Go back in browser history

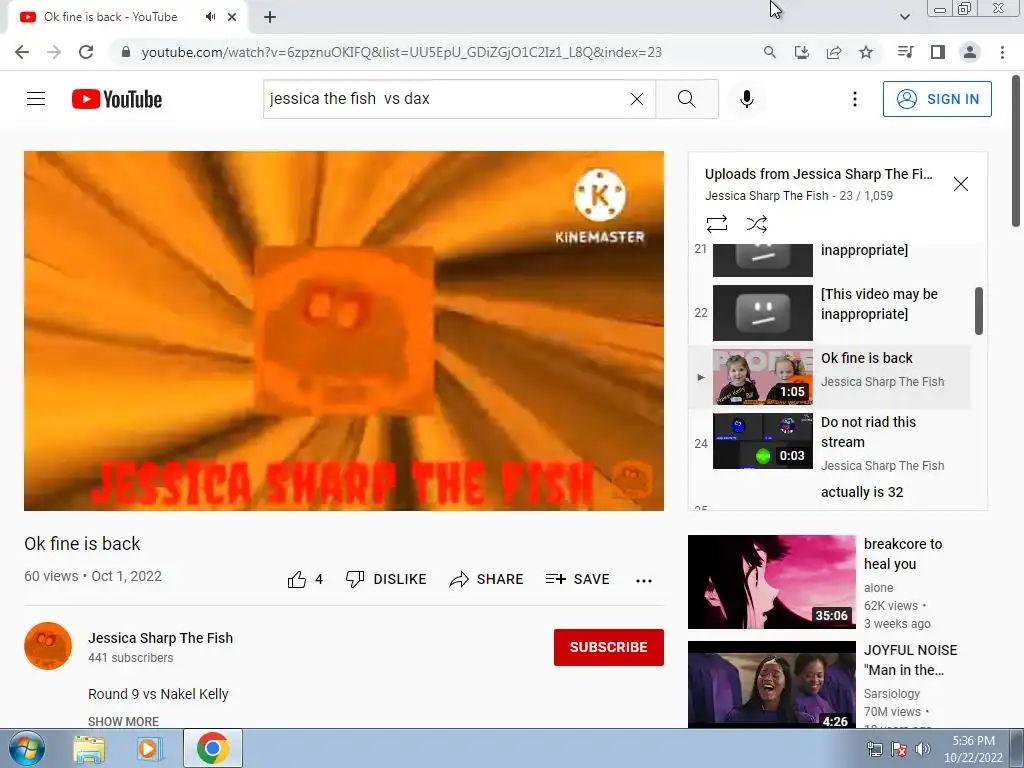click(x=22, y=52)
